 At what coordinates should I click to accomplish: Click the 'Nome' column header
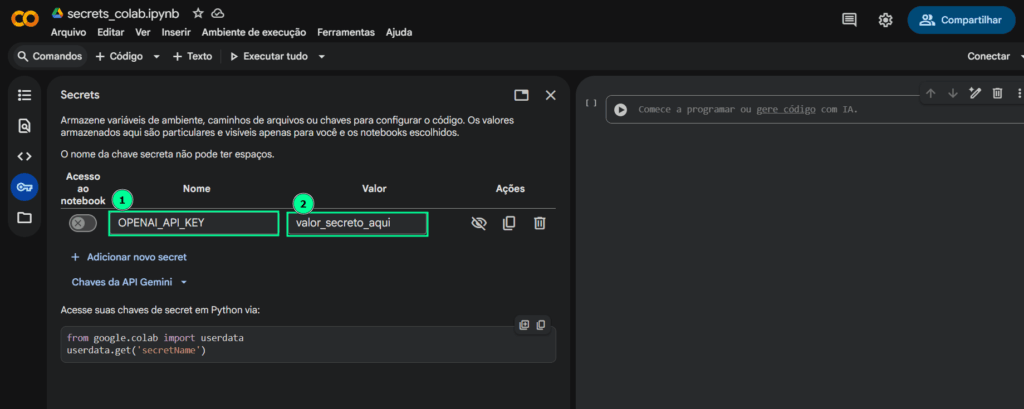click(x=197, y=189)
